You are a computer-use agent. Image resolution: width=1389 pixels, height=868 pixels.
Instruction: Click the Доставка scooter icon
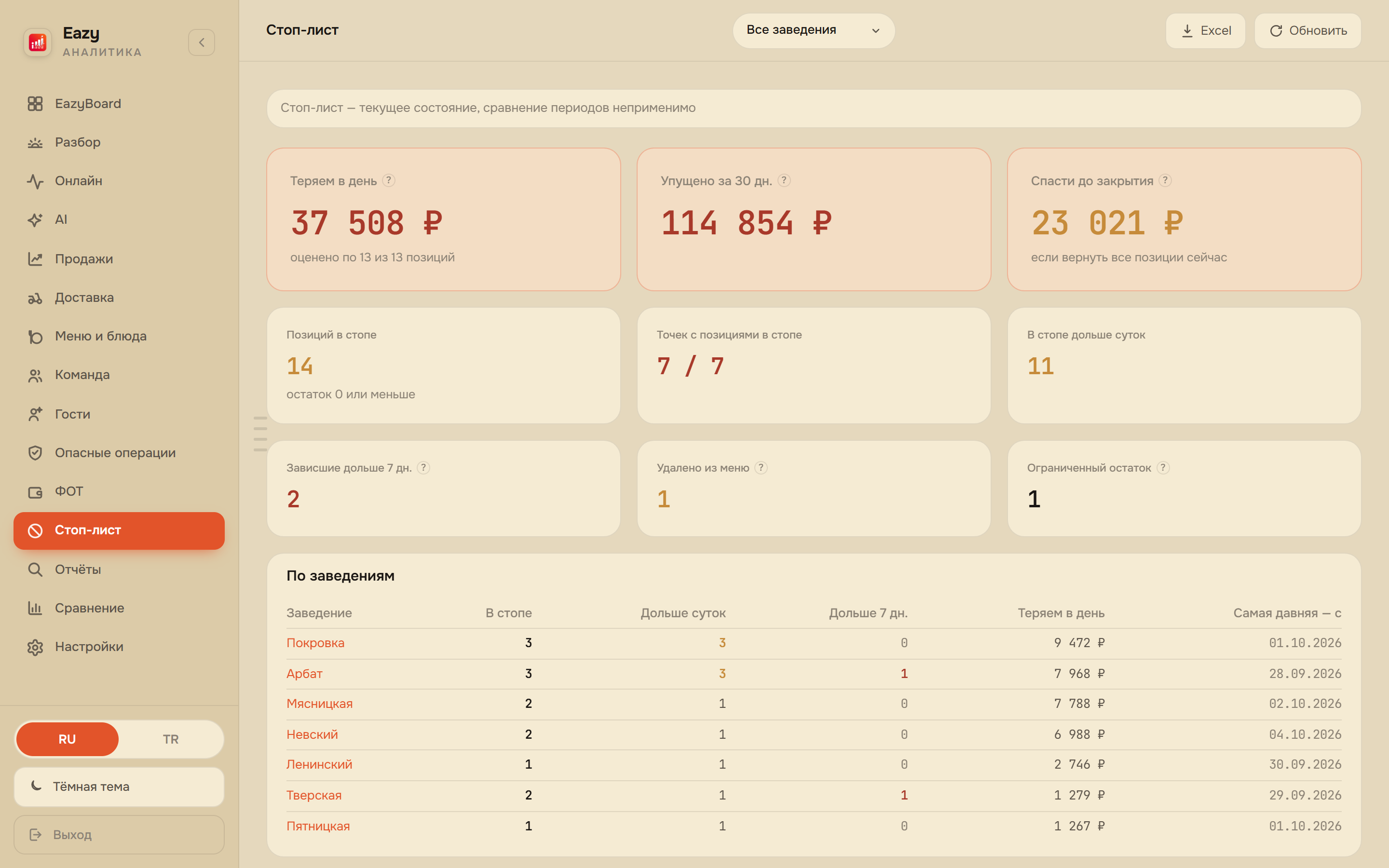click(35, 298)
